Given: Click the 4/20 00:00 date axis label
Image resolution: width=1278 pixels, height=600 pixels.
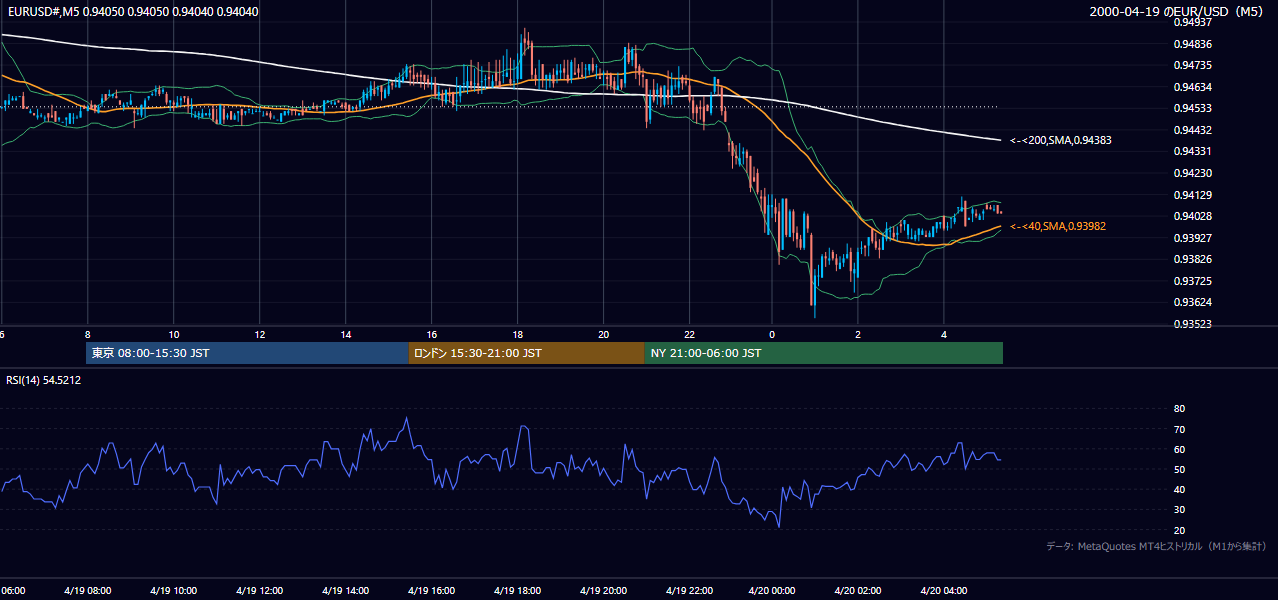Looking at the screenshot, I should click(771, 591).
